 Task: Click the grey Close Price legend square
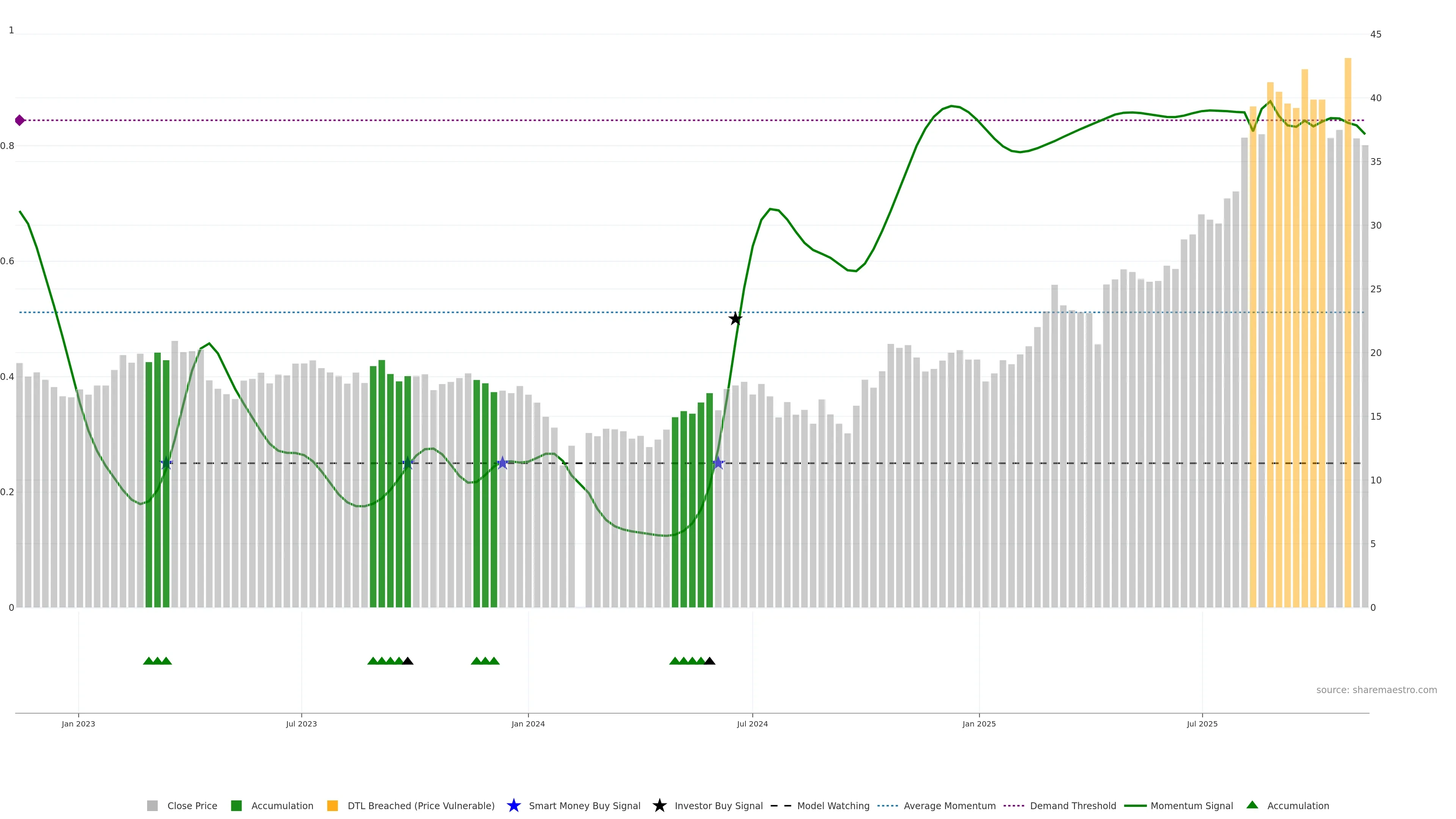pos(152,805)
